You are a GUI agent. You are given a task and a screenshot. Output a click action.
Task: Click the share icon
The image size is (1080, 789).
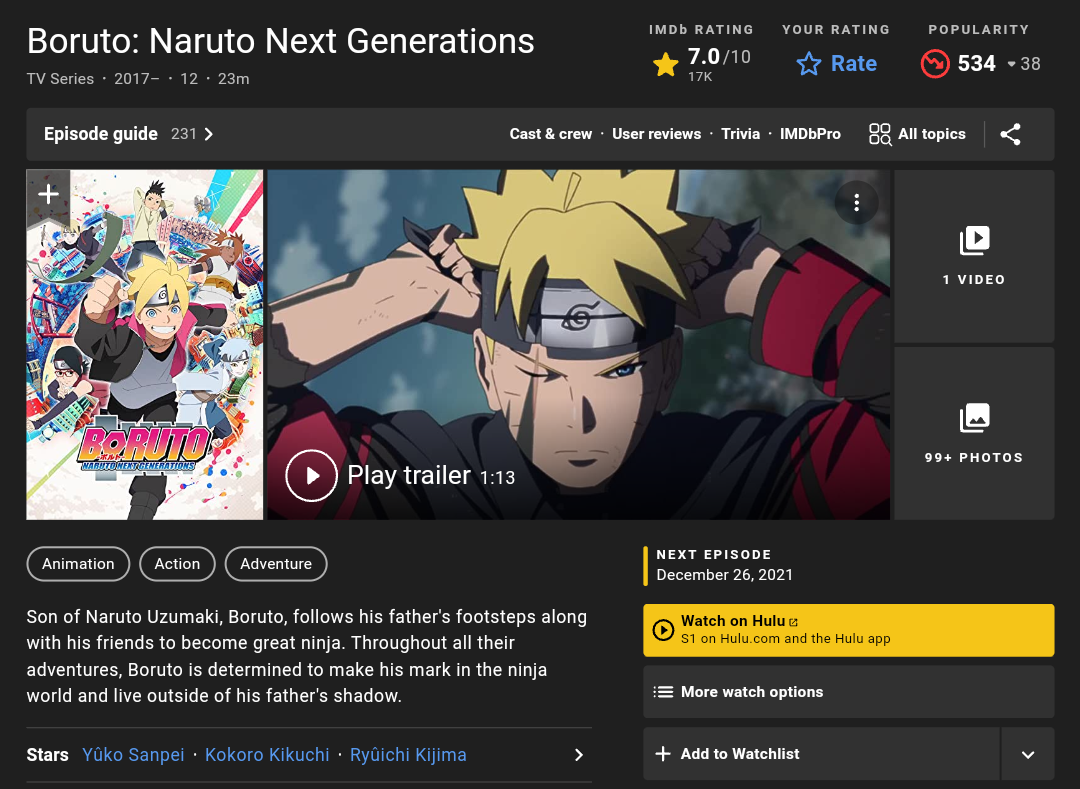(1010, 134)
